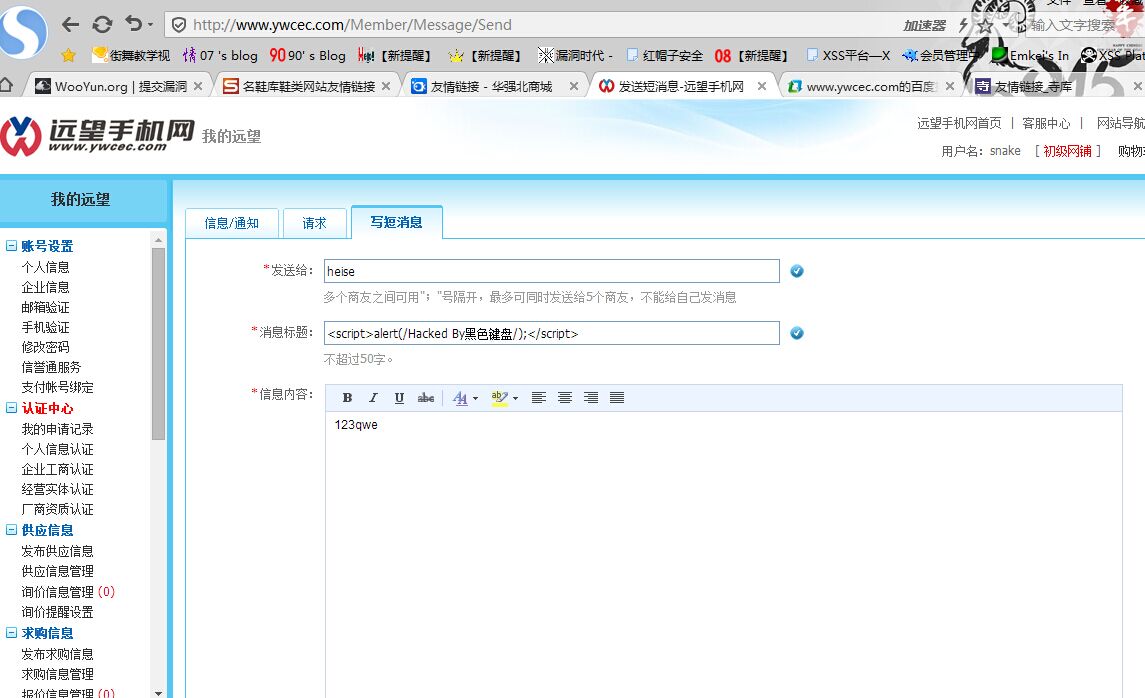
Task: Click the checkmark beside the 发送给 field
Action: tap(797, 271)
